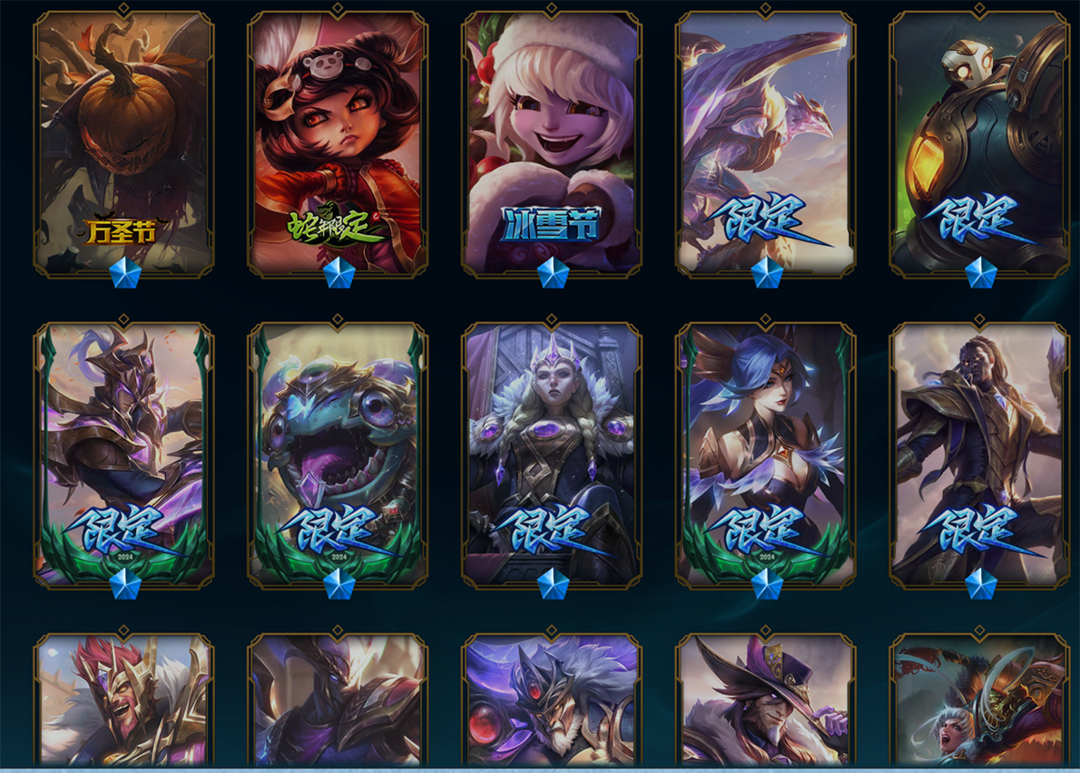Select the purple armored warrior 2024 card
This screenshot has height=773, width=1080.
coord(124,455)
